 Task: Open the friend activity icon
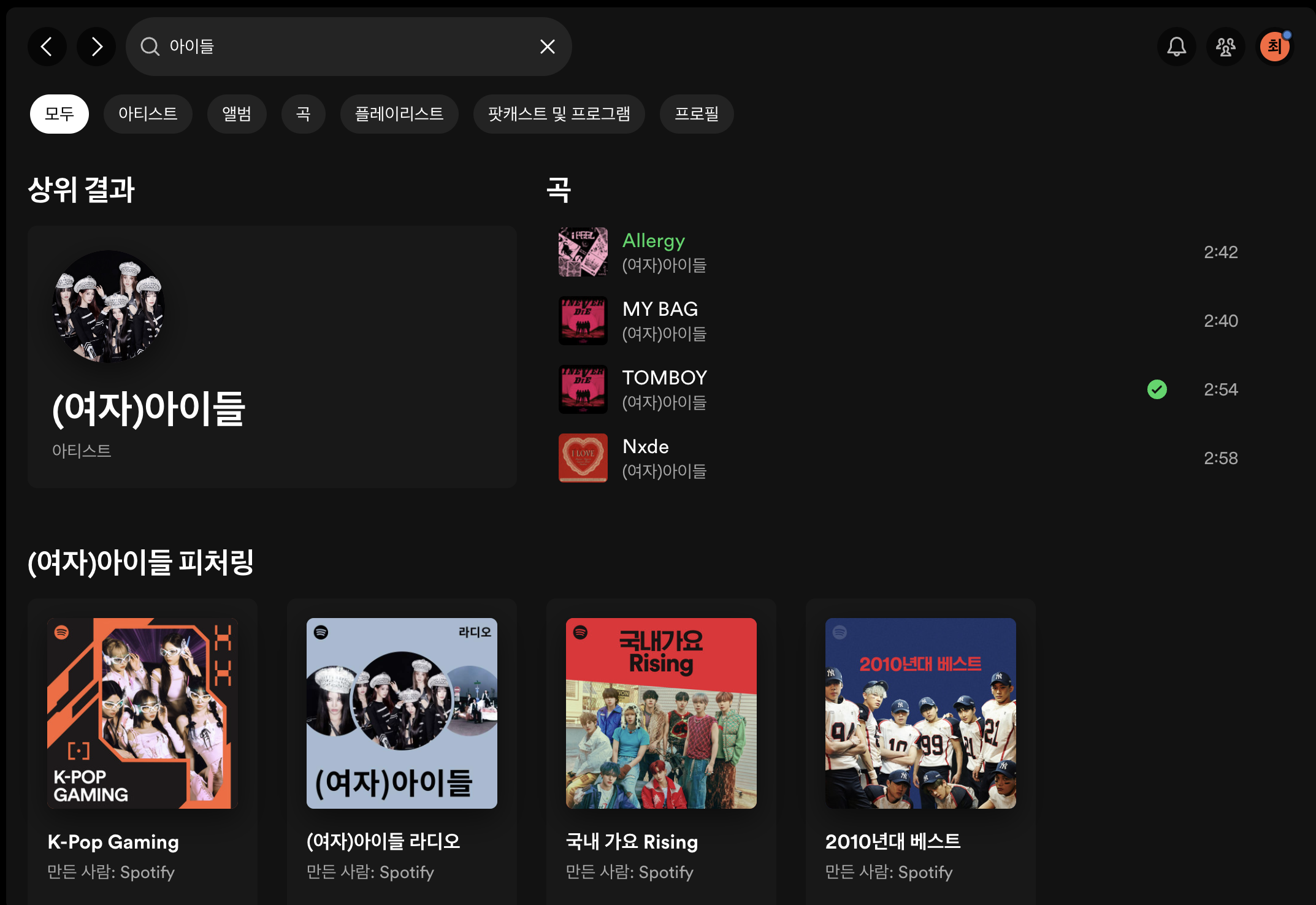point(1225,47)
